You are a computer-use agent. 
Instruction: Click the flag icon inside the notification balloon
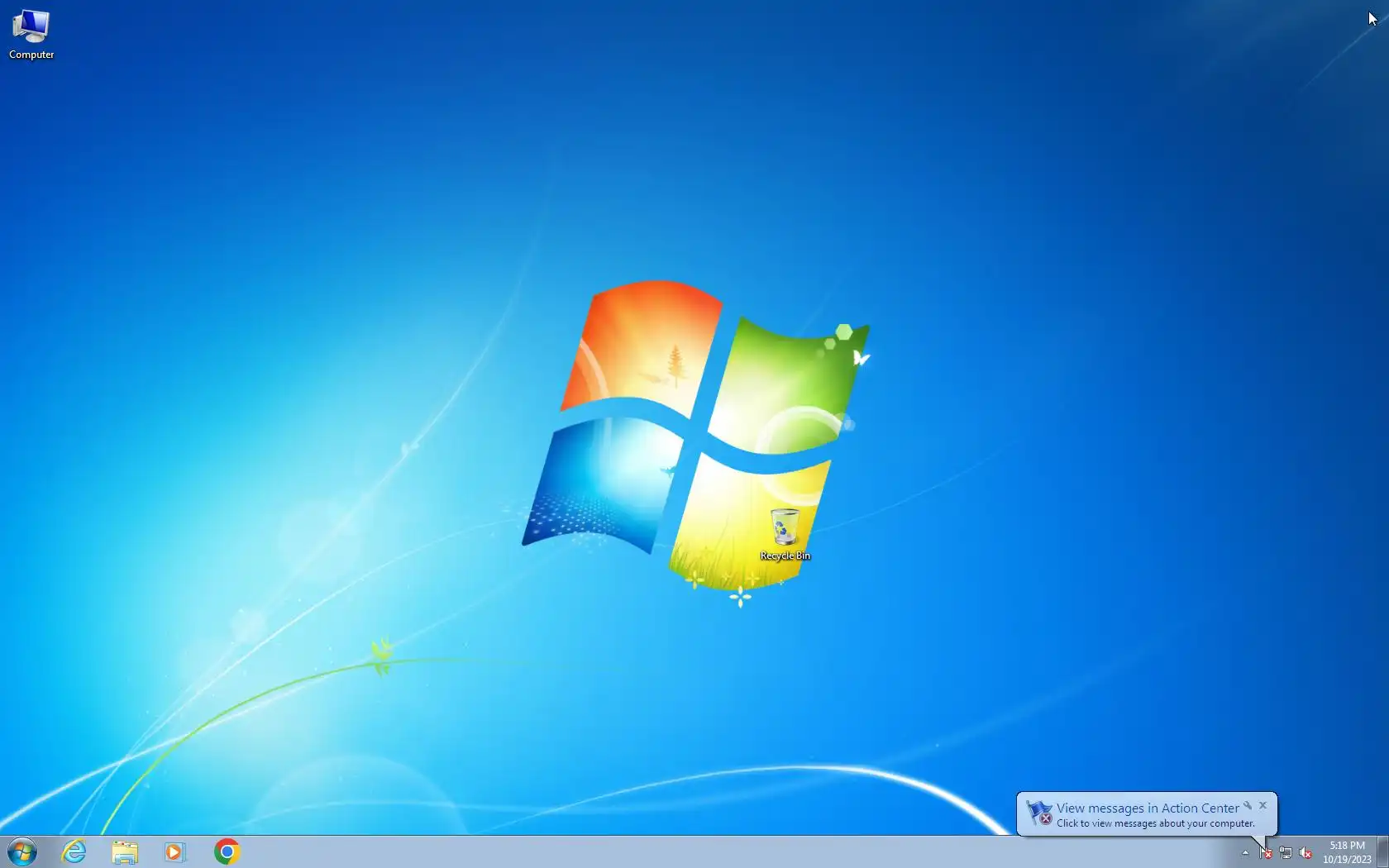(x=1038, y=813)
